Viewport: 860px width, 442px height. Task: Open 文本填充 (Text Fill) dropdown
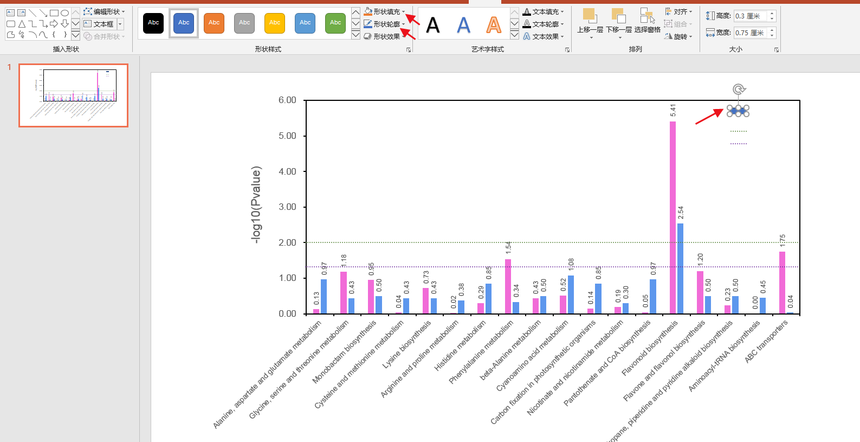(543, 12)
